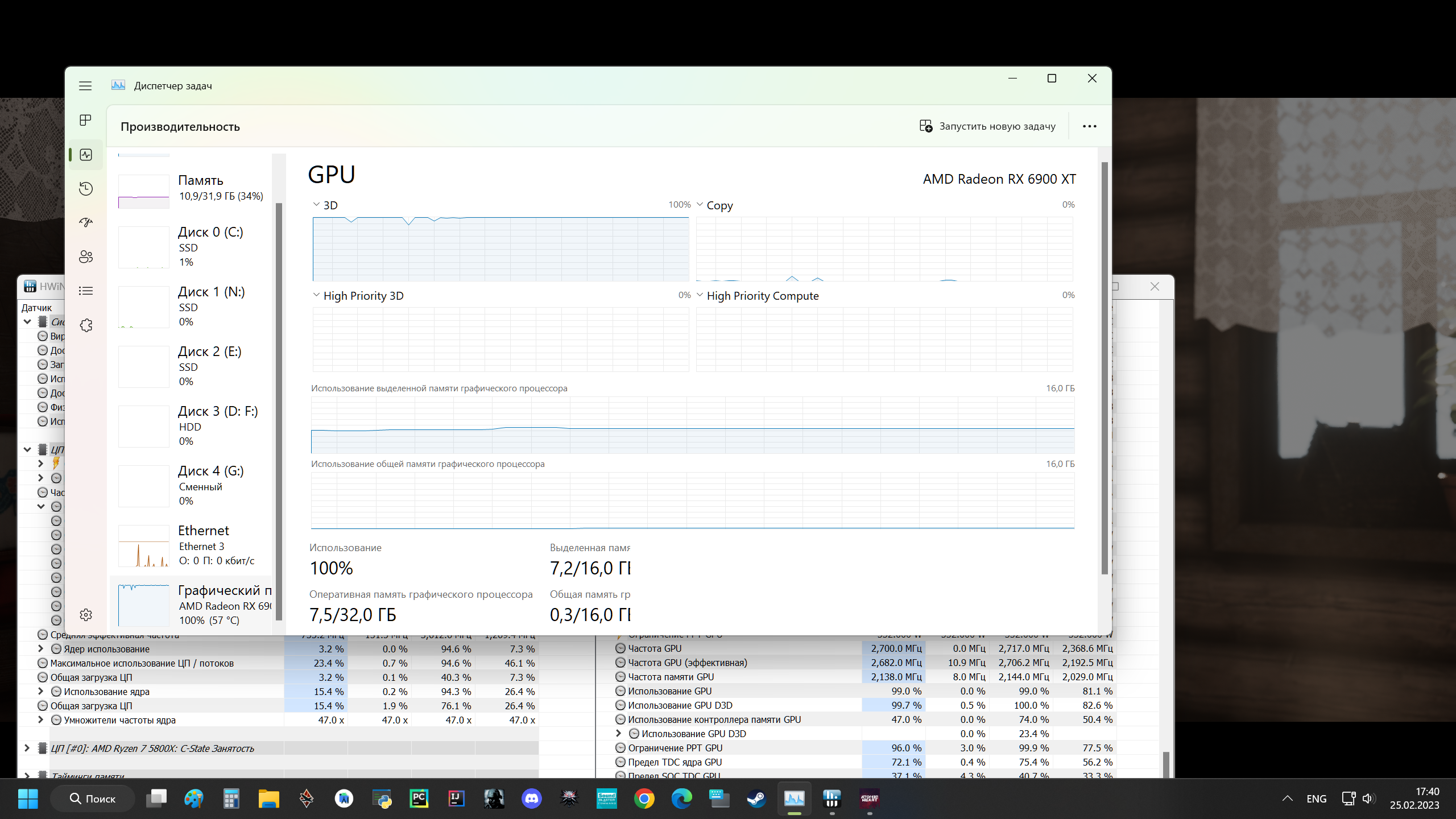Open the Services puzzle-piece icon
This screenshot has height=819, width=1456.
(85, 325)
